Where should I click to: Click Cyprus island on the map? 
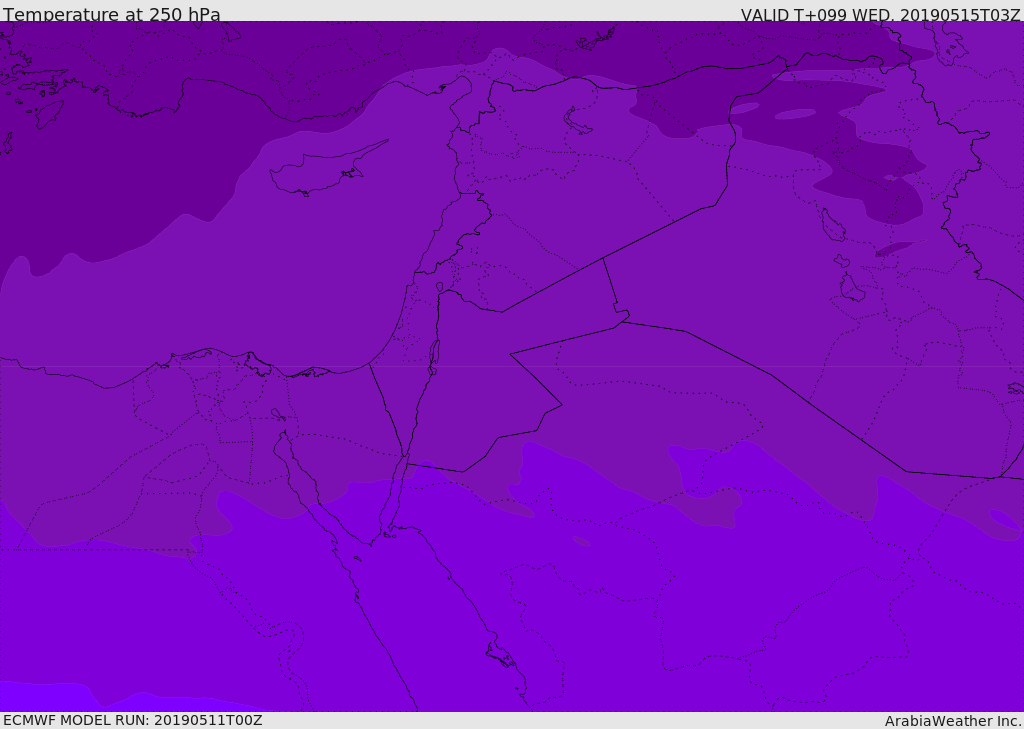click(318, 172)
